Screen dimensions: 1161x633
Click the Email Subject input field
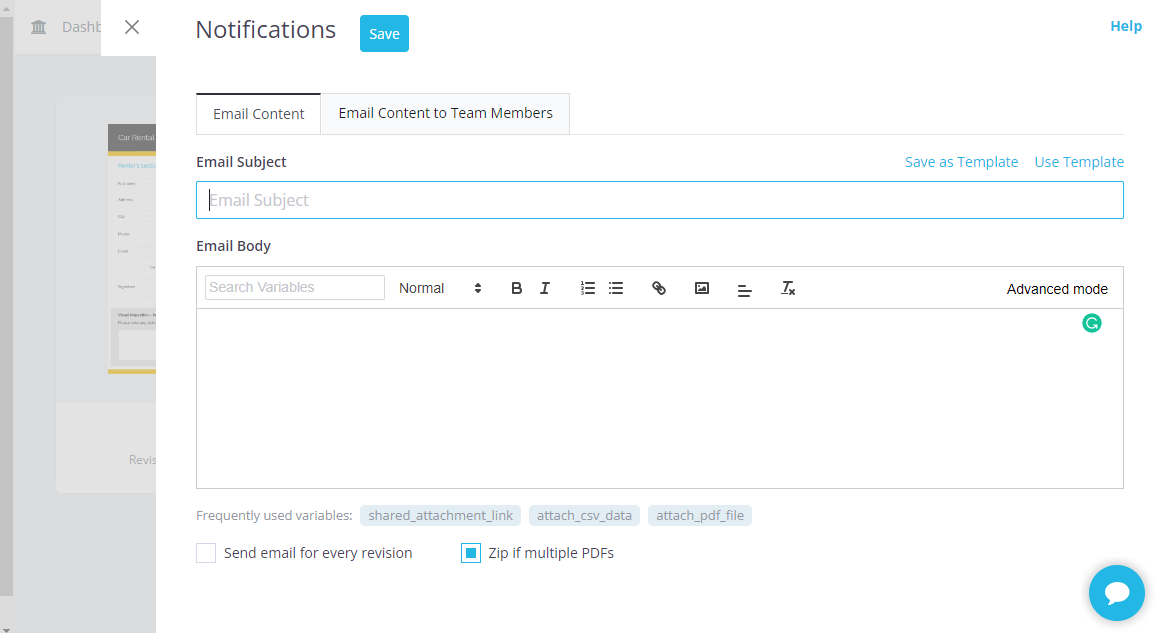pyautogui.click(x=659, y=200)
